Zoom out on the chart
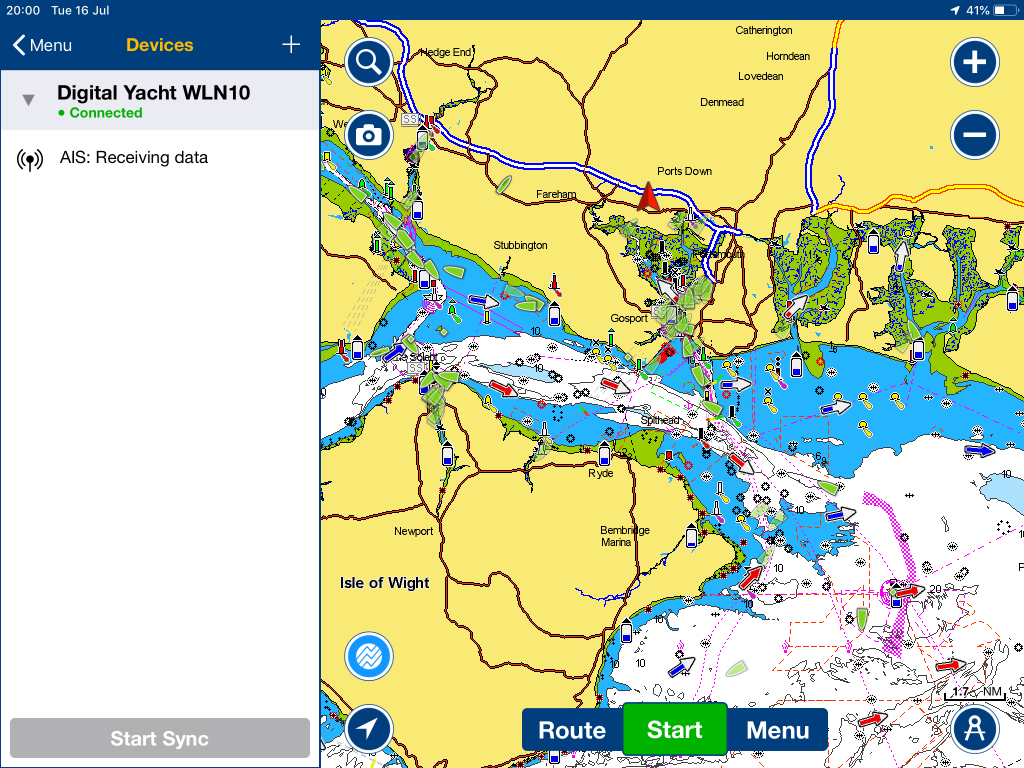 coord(974,134)
